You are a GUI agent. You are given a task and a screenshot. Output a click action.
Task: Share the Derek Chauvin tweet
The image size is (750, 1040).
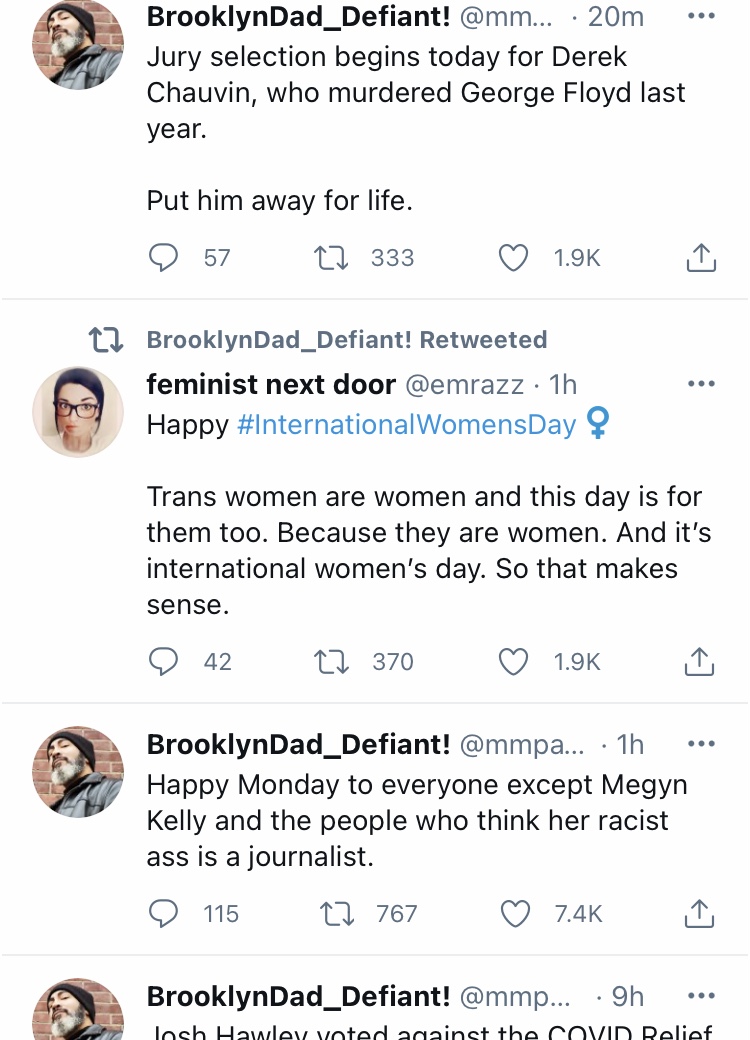(700, 258)
